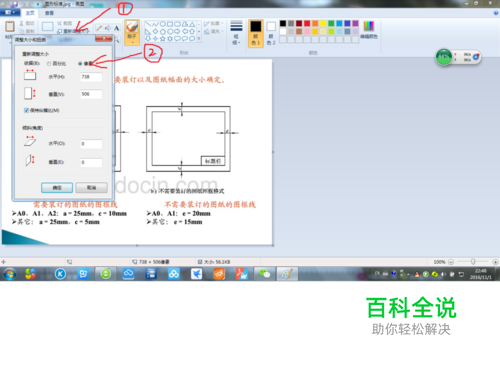Click the zoom in plus button
500x368 pixels.
pos(495,262)
